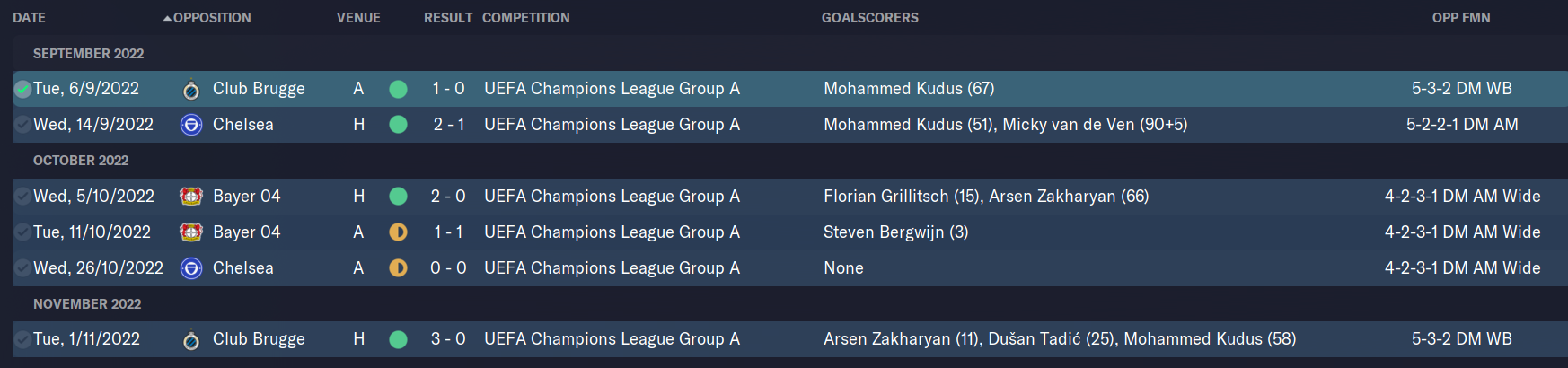
Task: Click green win indicator for 3-0 result
Action: 399,339
